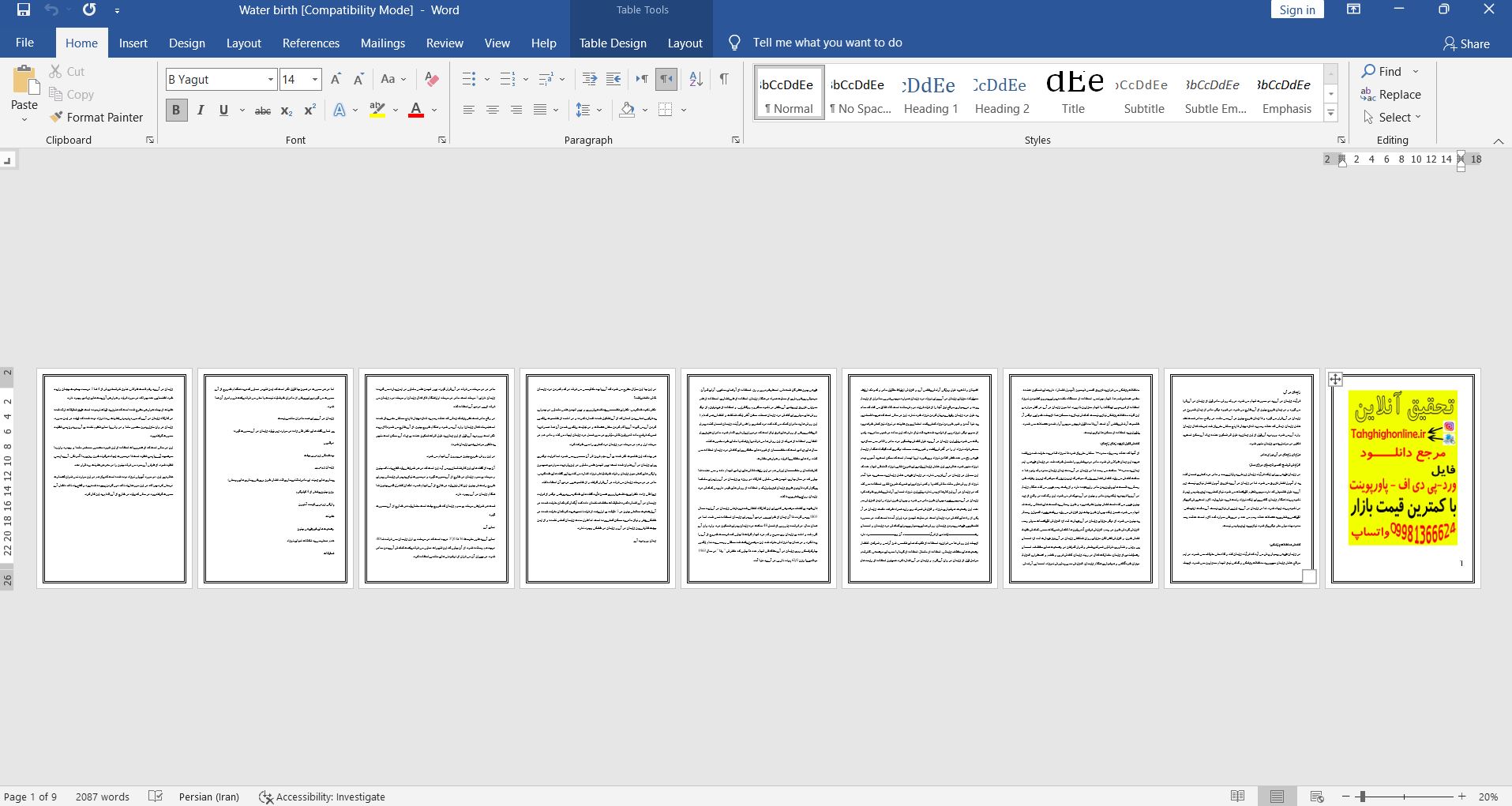This screenshot has width=1512, height=806.
Task: Set left-to-right text direction
Action: (642, 79)
